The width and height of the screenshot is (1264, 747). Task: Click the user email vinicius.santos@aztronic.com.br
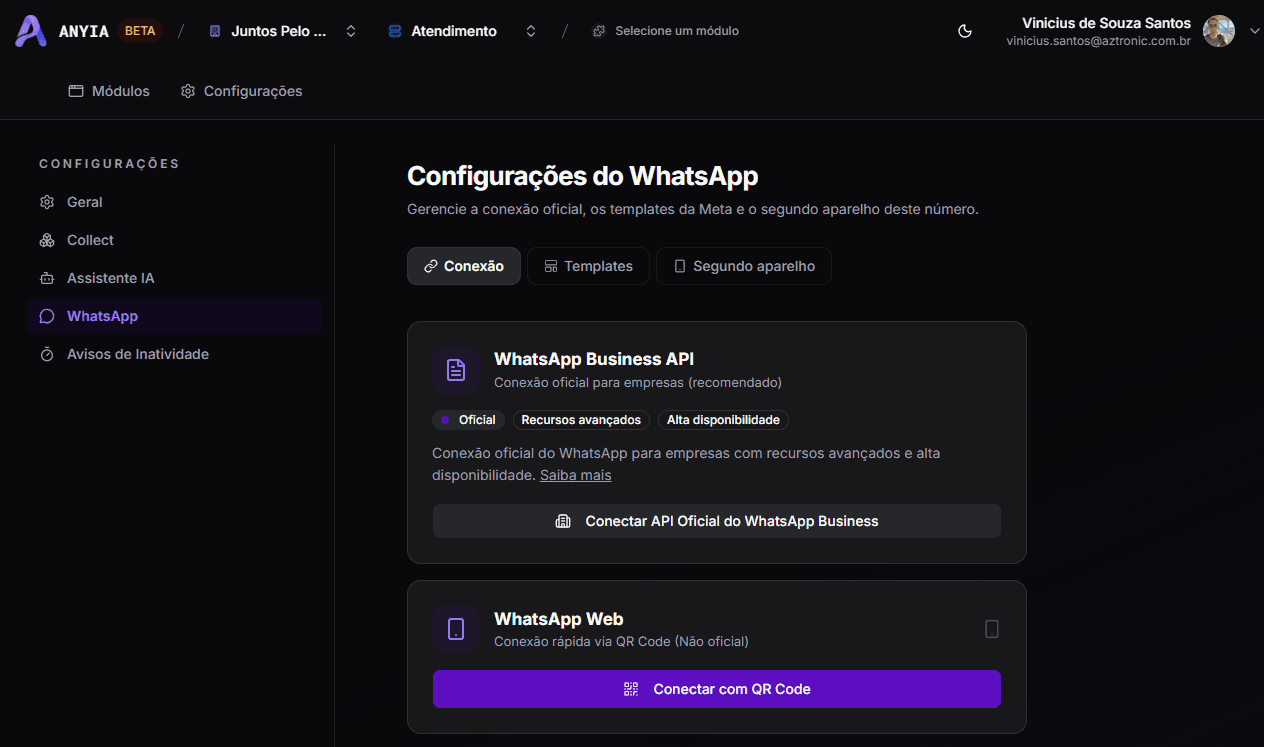point(1099,42)
